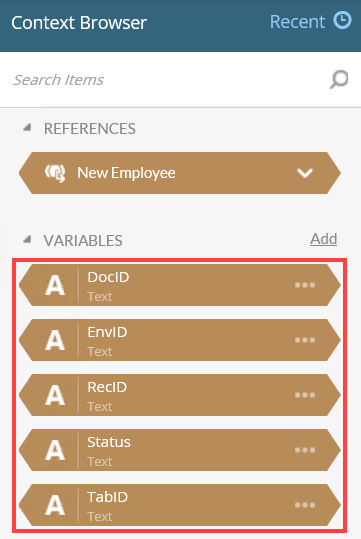Image resolution: width=361 pixels, height=539 pixels.
Task: Collapse the REFERENCES section triangle
Action: coord(27,128)
